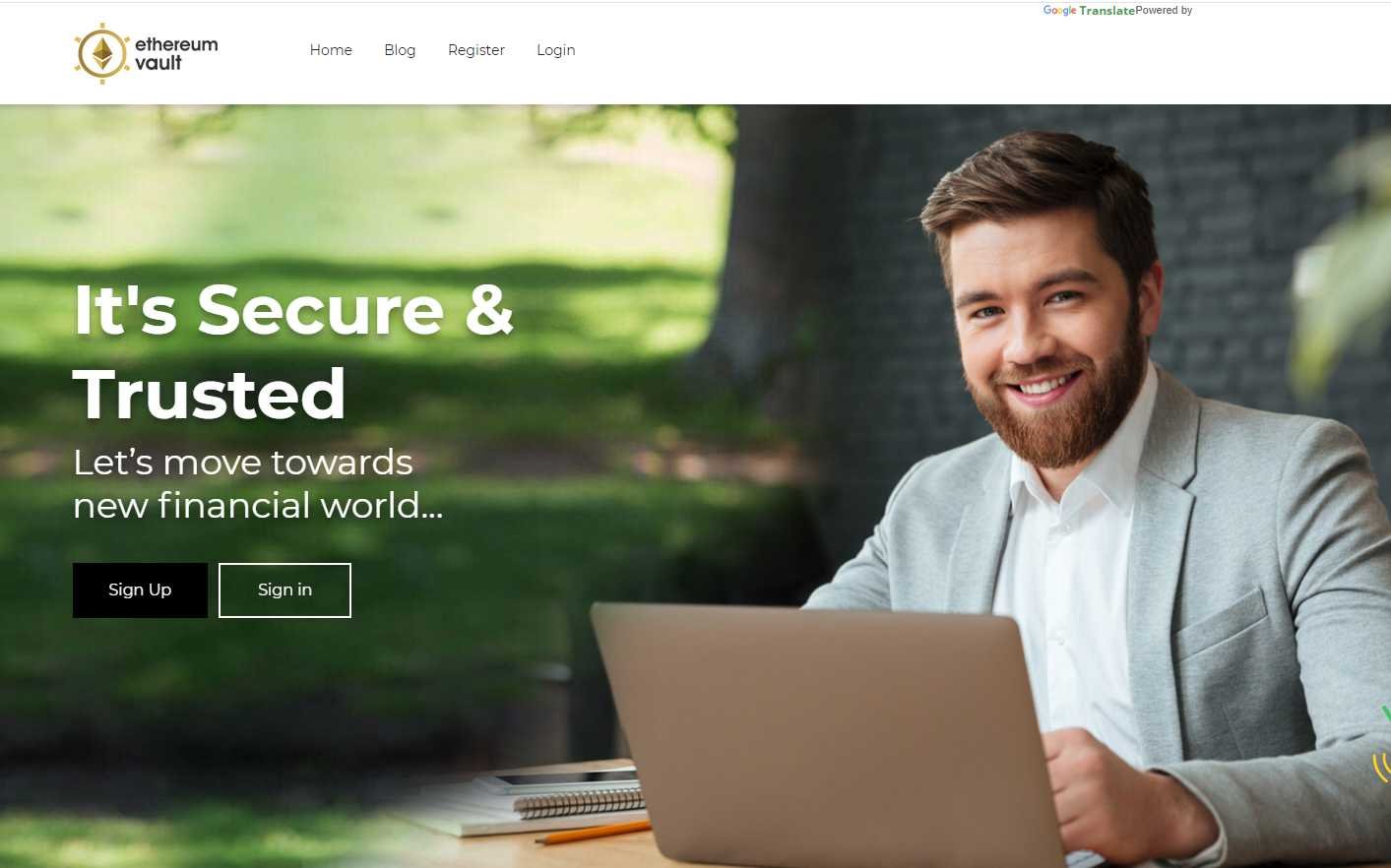The width and height of the screenshot is (1391, 868).
Task: Click the orange pencil beside the notebook
Action: pyautogui.click(x=593, y=833)
